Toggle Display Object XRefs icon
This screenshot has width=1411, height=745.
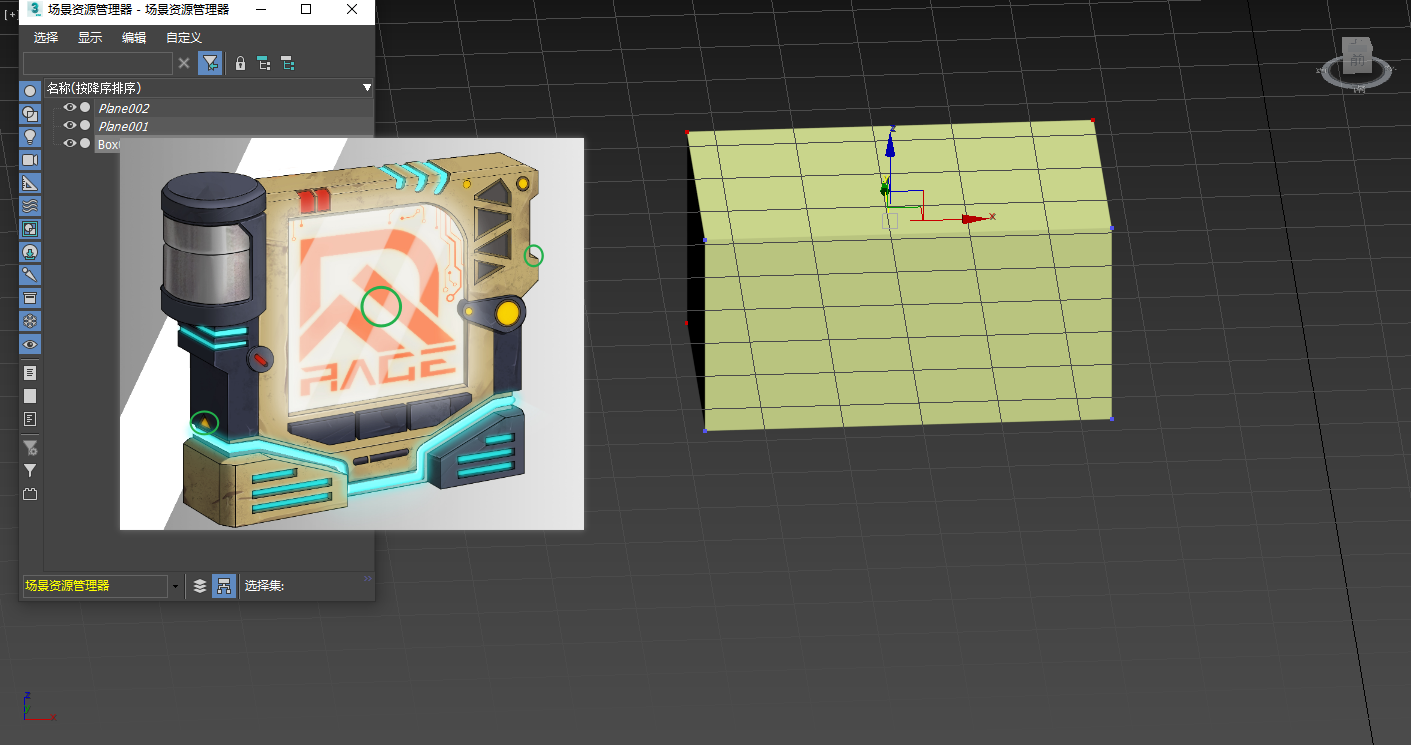coord(30,252)
